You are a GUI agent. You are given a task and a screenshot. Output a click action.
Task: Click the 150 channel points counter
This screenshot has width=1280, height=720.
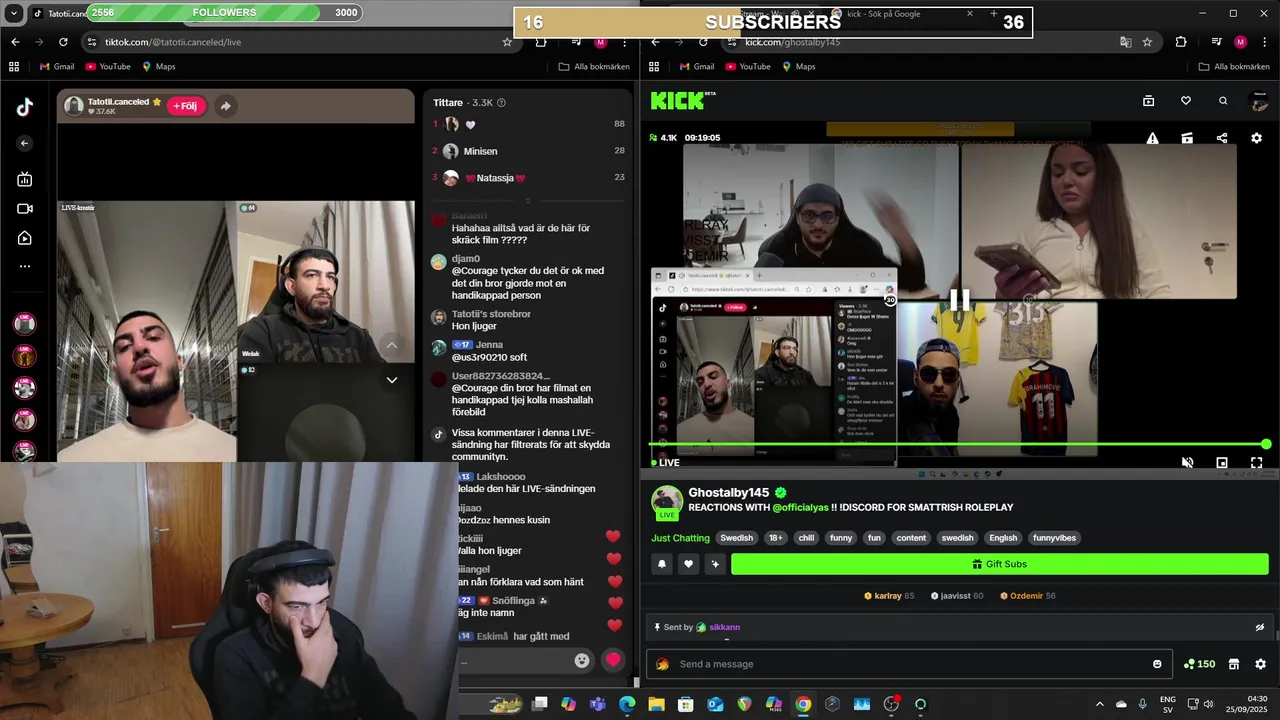[1200, 664]
